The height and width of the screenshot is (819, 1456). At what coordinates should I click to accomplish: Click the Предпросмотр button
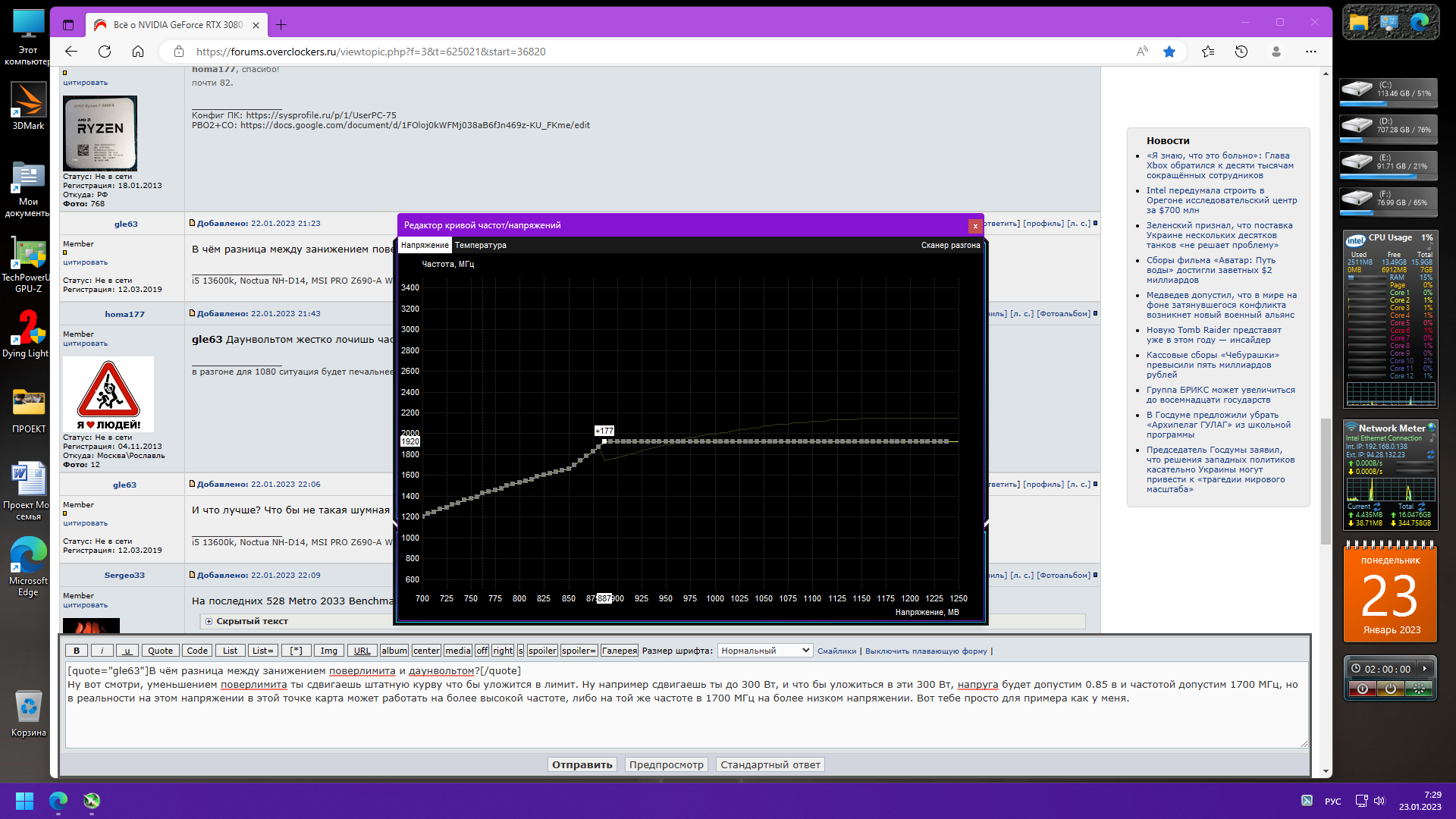point(666,764)
